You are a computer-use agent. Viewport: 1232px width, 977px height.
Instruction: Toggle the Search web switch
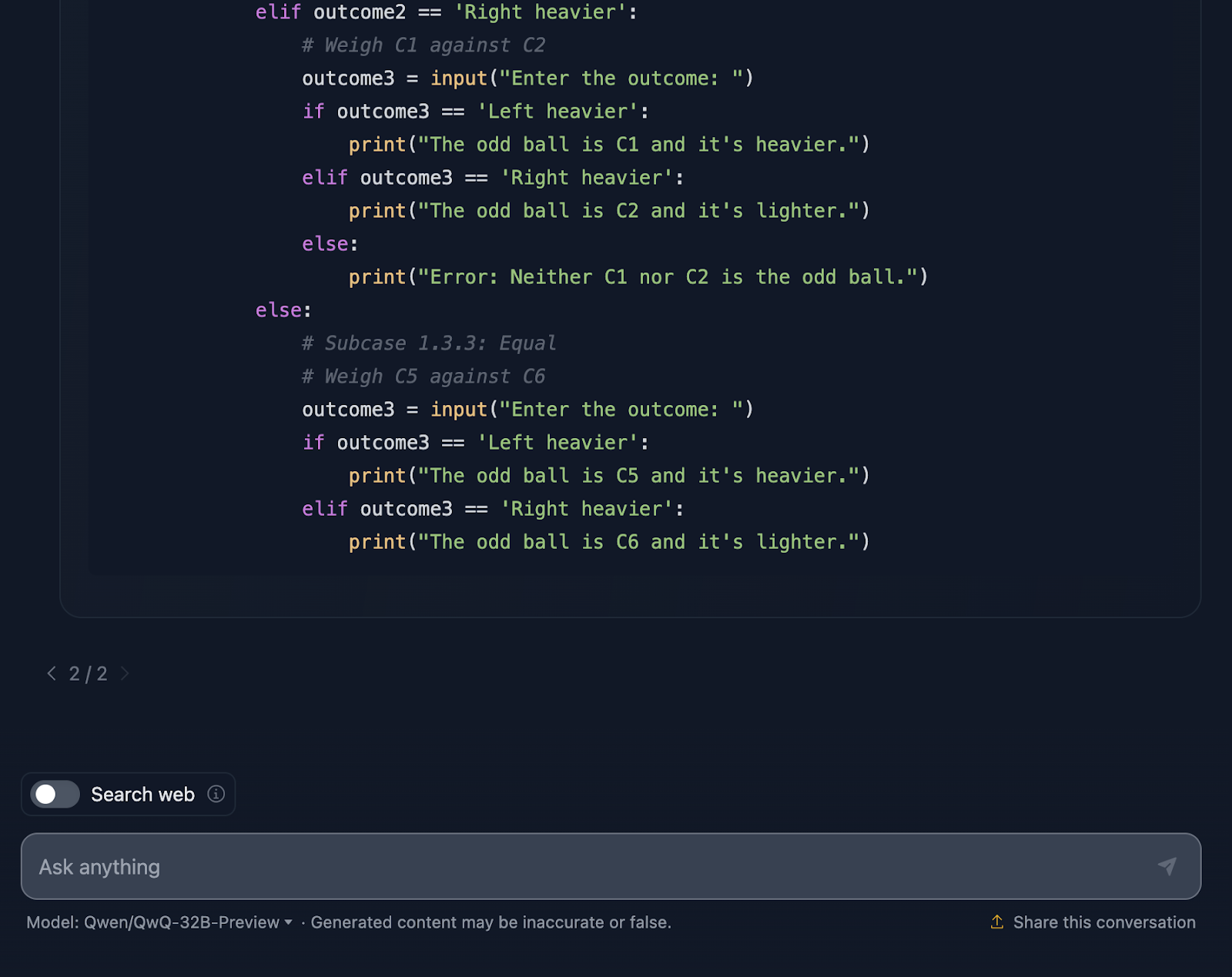pyautogui.click(x=55, y=794)
